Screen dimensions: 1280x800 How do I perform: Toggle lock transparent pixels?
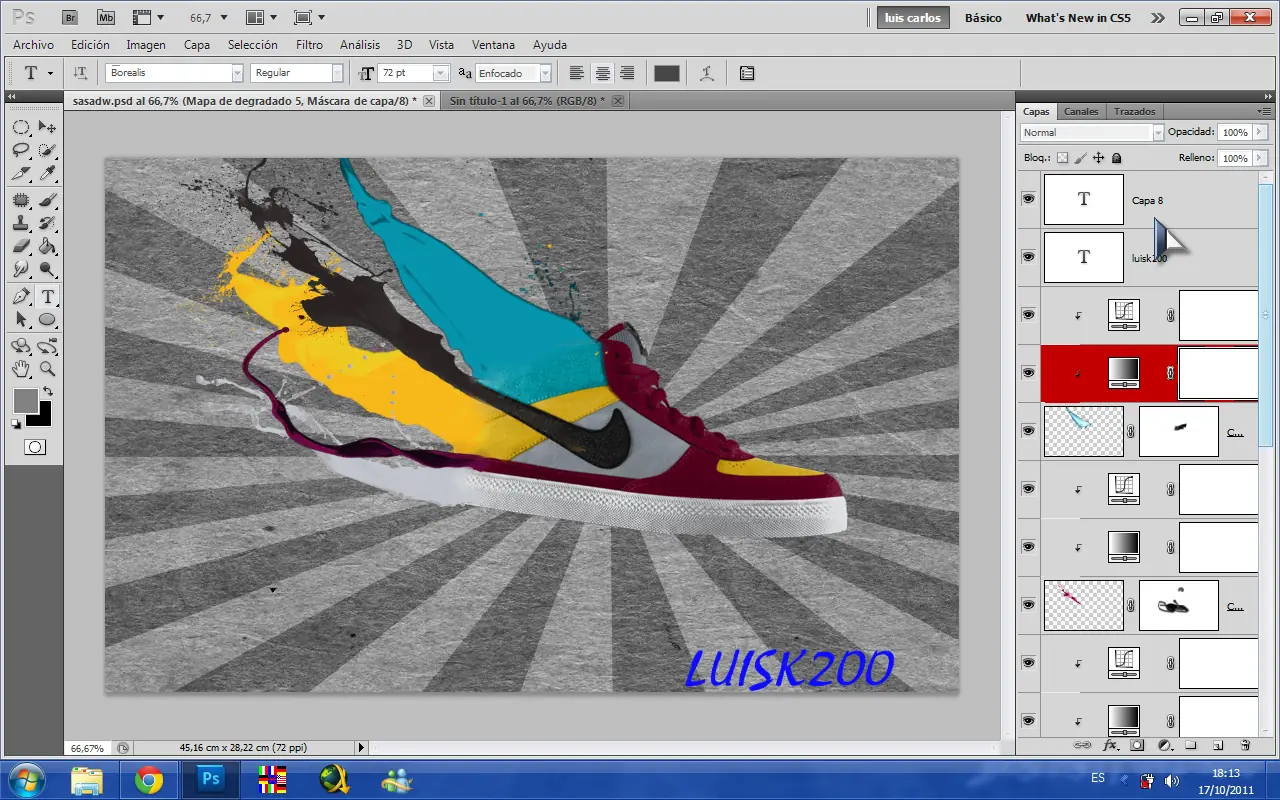pos(1063,158)
